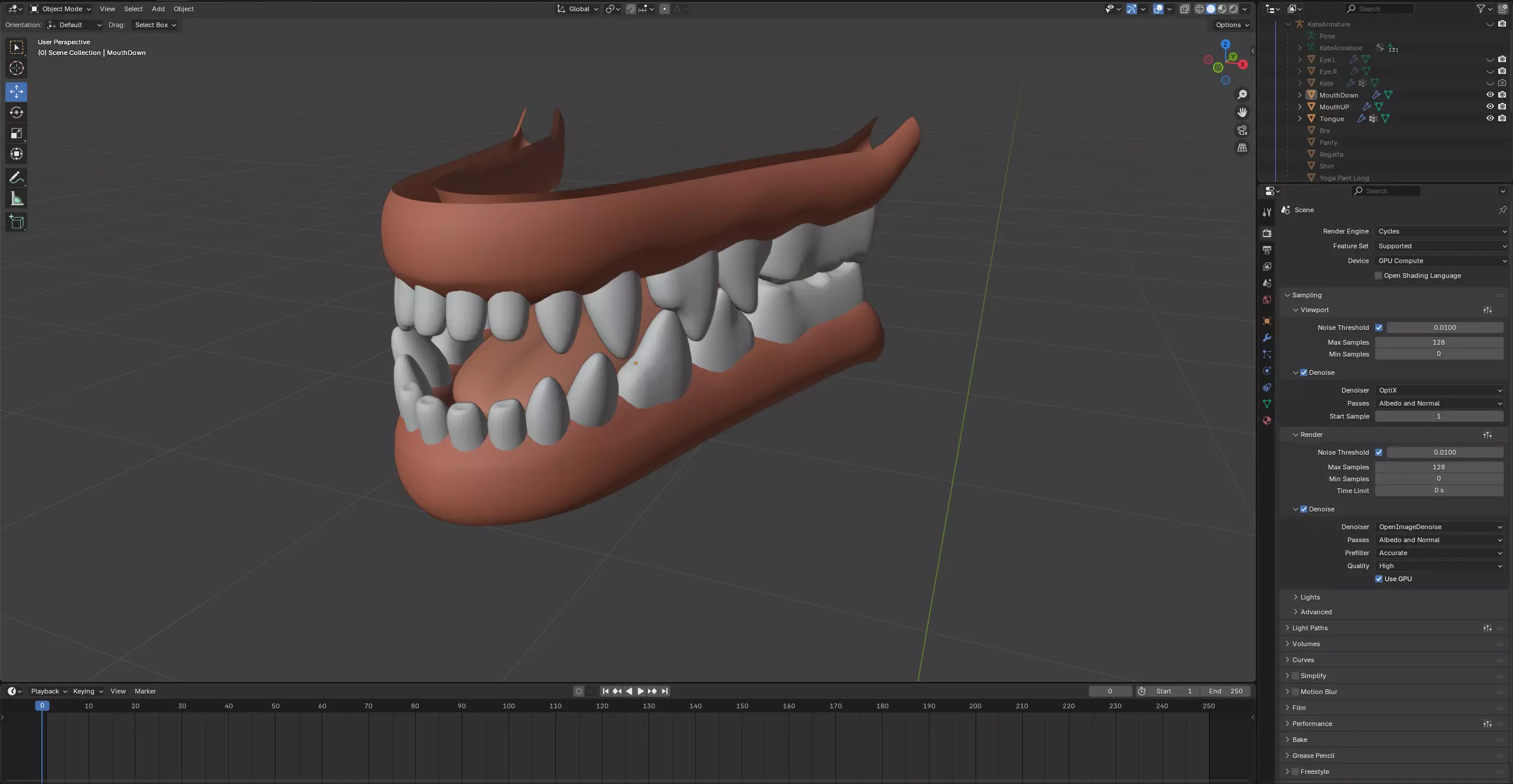Expand the MouthUP tree item

1300,107
